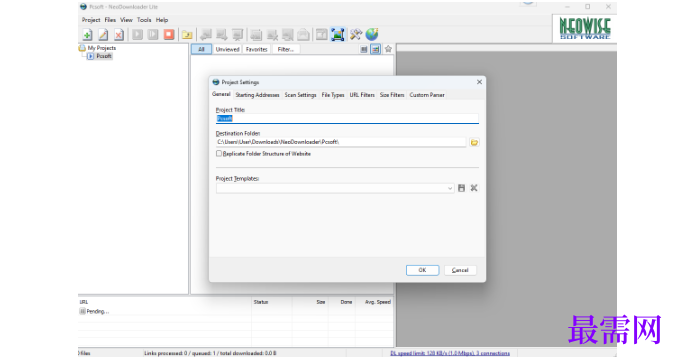Open the Project menu
Screen dimensions: 680x361
tap(91, 20)
